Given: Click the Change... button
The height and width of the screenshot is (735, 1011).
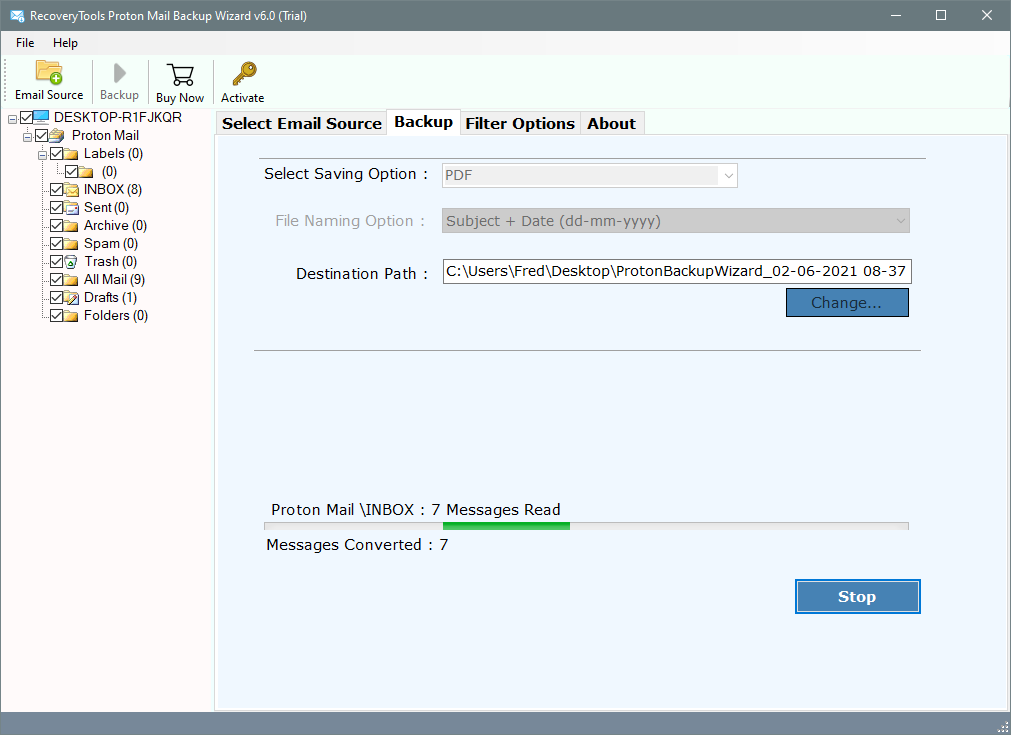Looking at the screenshot, I should coord(847,303).
